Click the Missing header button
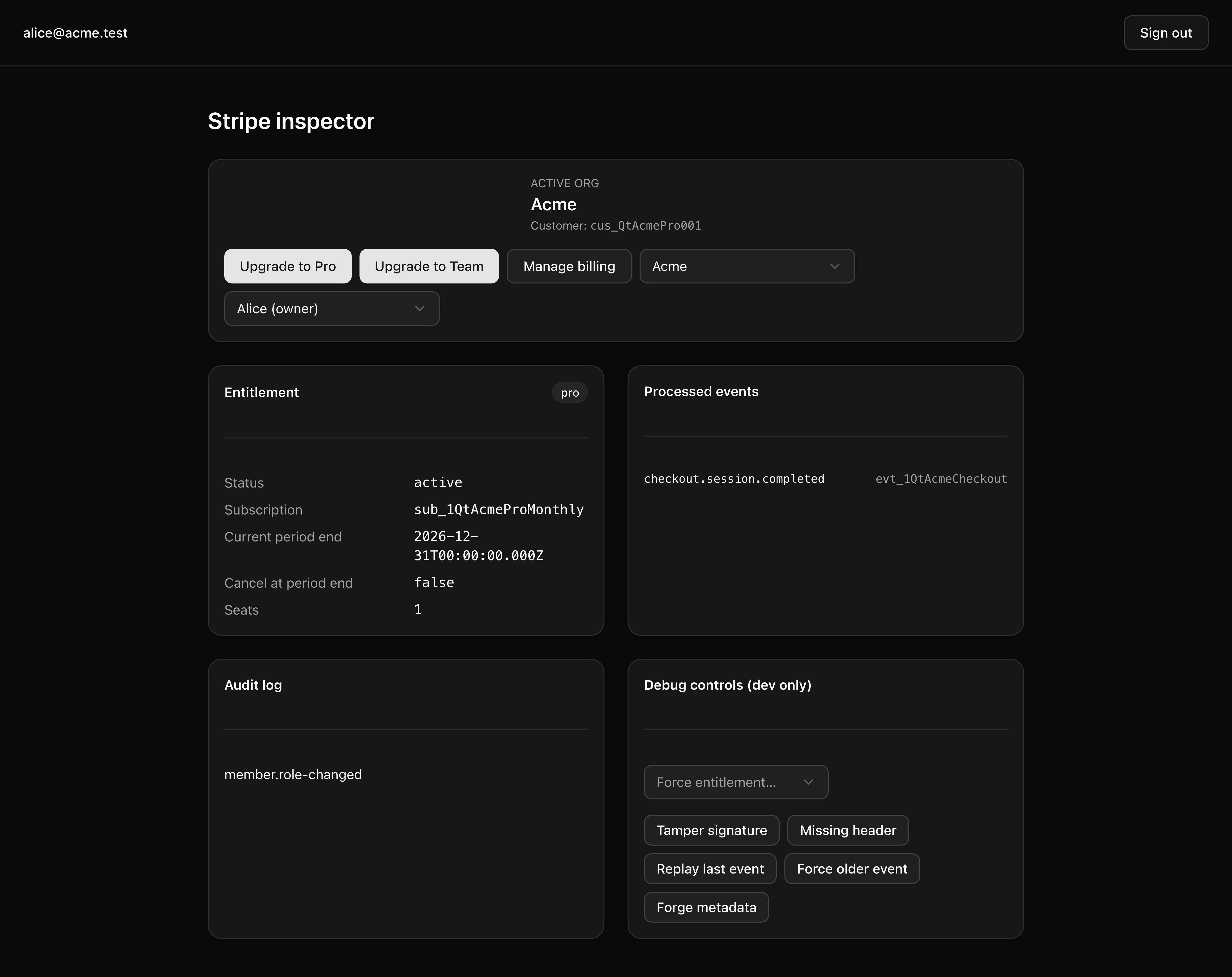 click(848, 830)
